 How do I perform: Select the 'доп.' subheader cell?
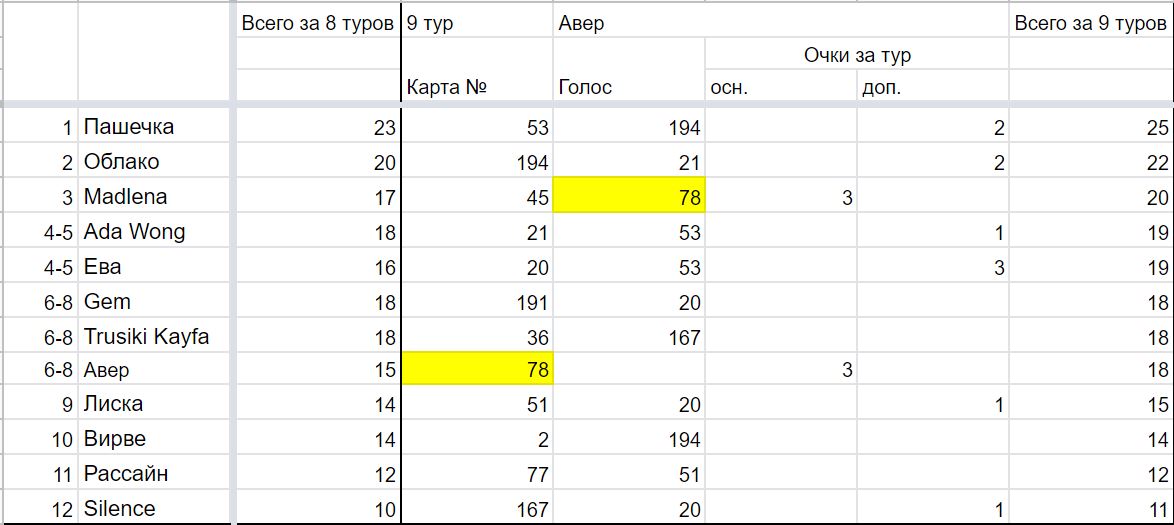click(x=934, y=87)
